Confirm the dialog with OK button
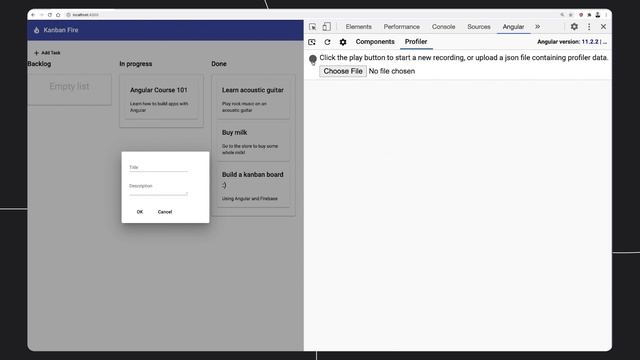The height and width of the screenshot is (360, 640). [x=140, y=212]
